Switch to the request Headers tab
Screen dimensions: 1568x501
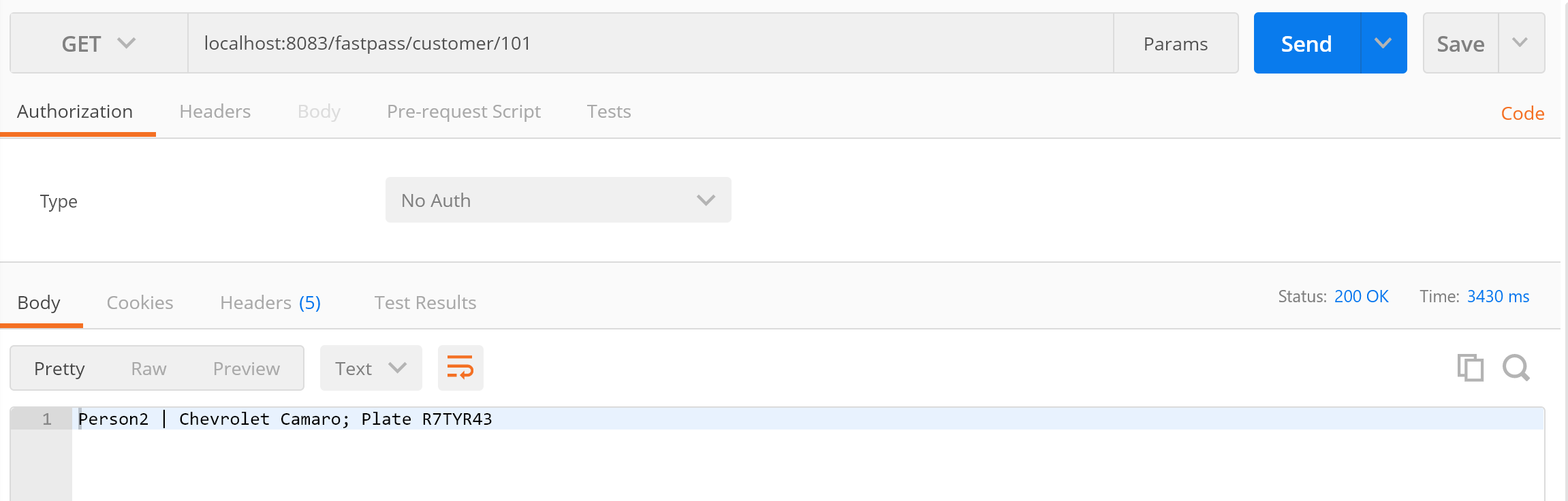(215, 112)
